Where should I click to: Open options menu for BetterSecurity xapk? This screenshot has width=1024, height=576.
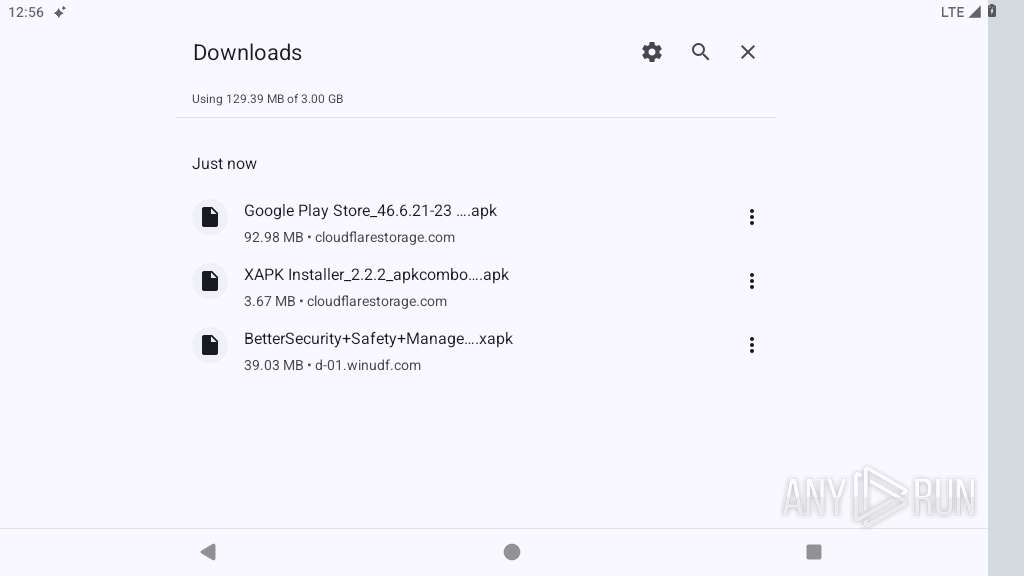pos(752,345)
